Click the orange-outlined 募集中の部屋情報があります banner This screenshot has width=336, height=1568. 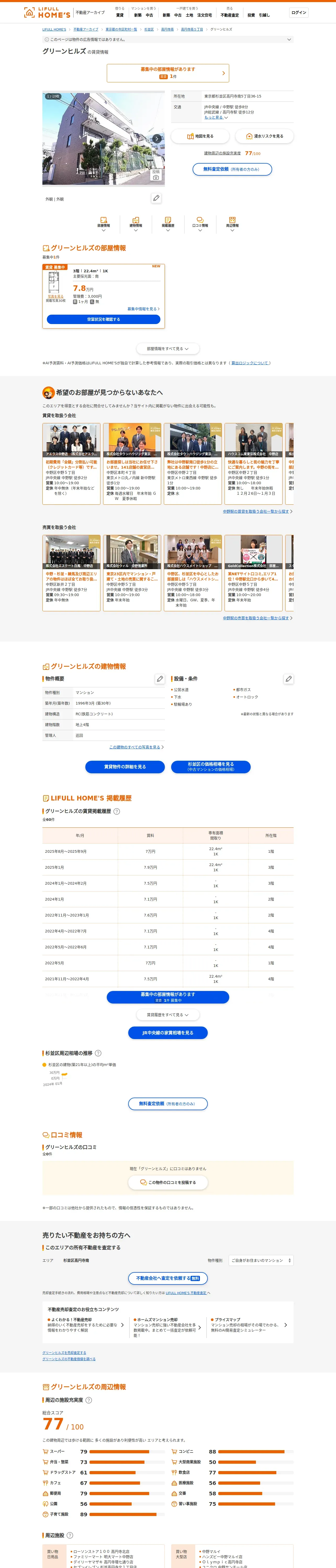tap(168, 73)
